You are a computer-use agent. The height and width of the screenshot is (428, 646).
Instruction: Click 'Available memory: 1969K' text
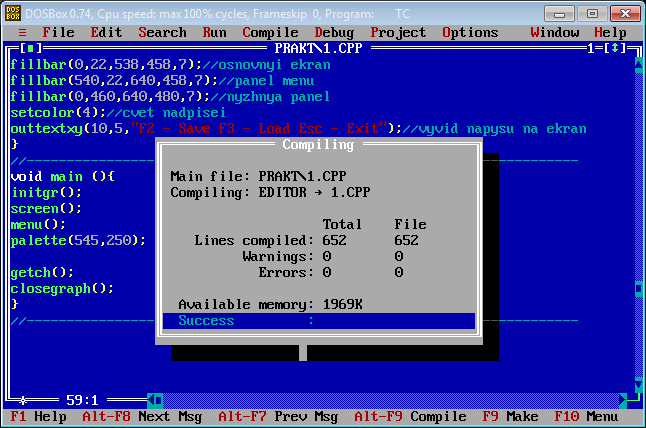pos(270,304)
